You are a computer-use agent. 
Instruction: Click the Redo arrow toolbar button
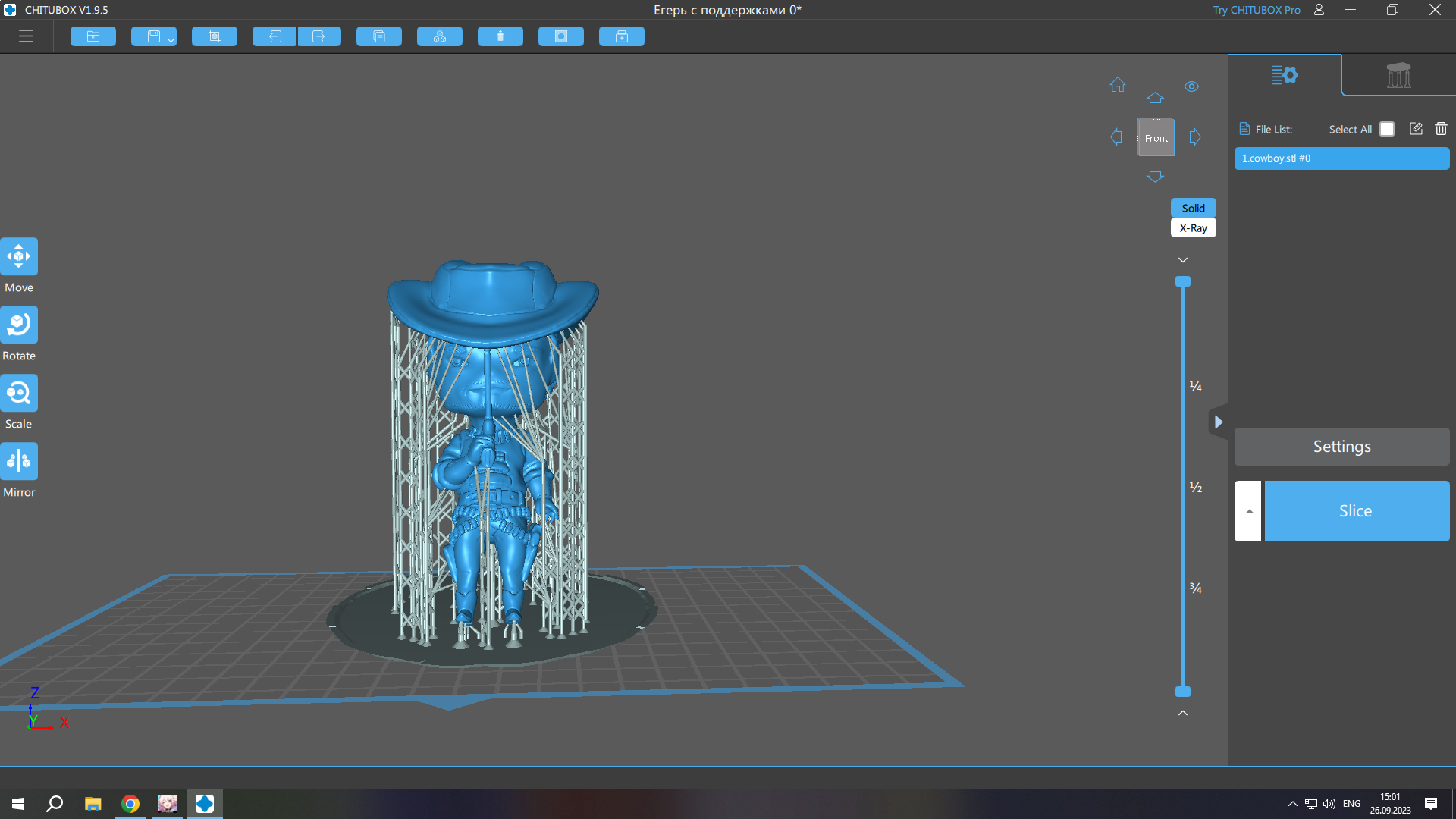coord(319,36)
